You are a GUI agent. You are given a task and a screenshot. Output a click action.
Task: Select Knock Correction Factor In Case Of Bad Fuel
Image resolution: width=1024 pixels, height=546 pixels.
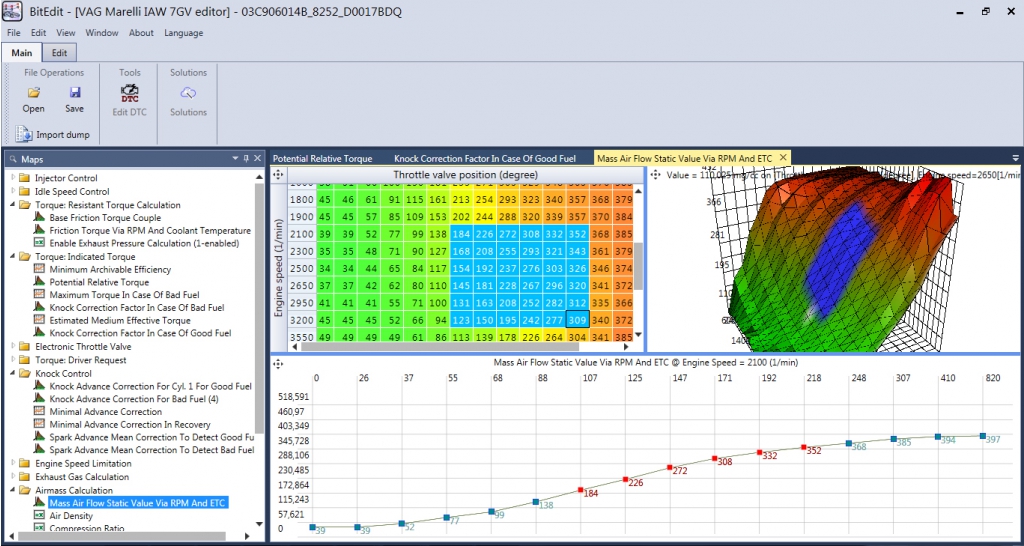tap(137, 308)
